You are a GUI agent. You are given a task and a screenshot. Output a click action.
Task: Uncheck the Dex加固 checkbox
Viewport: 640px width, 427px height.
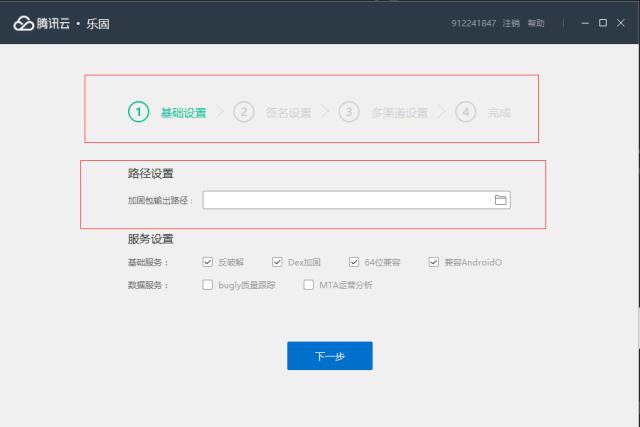[x=277, y=262]
